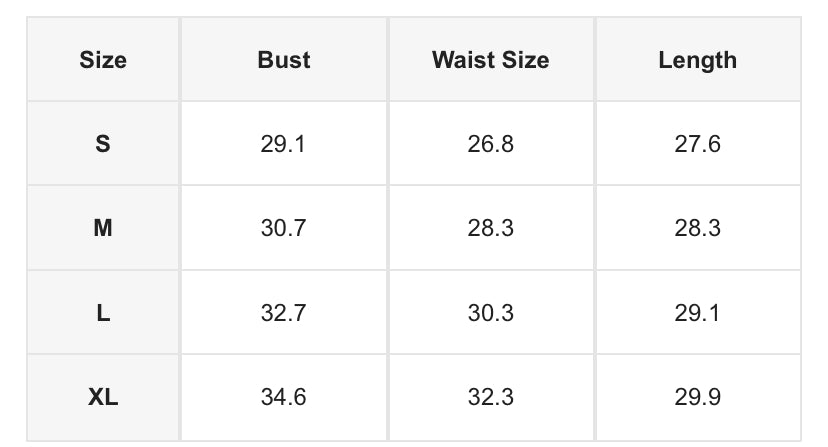828x447 pixels.
Task: Select the L size row label
Action: 103,313
